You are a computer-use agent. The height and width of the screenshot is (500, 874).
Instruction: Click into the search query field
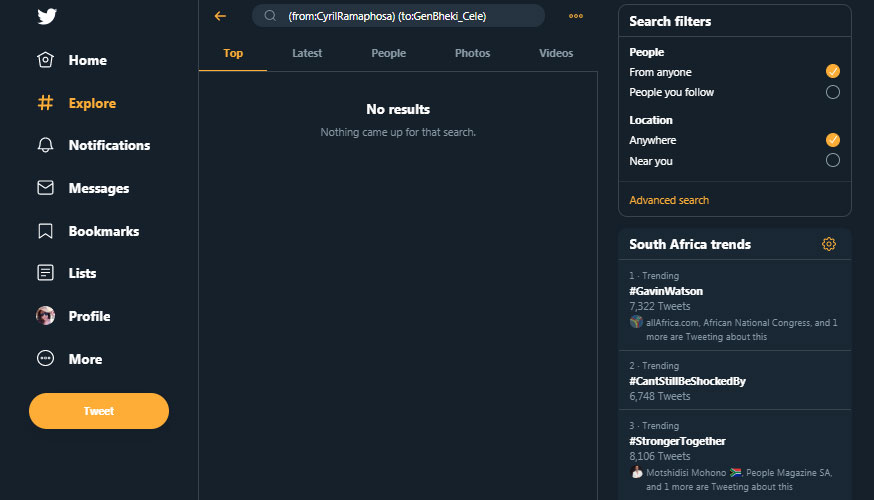click(x=400, y=16)
